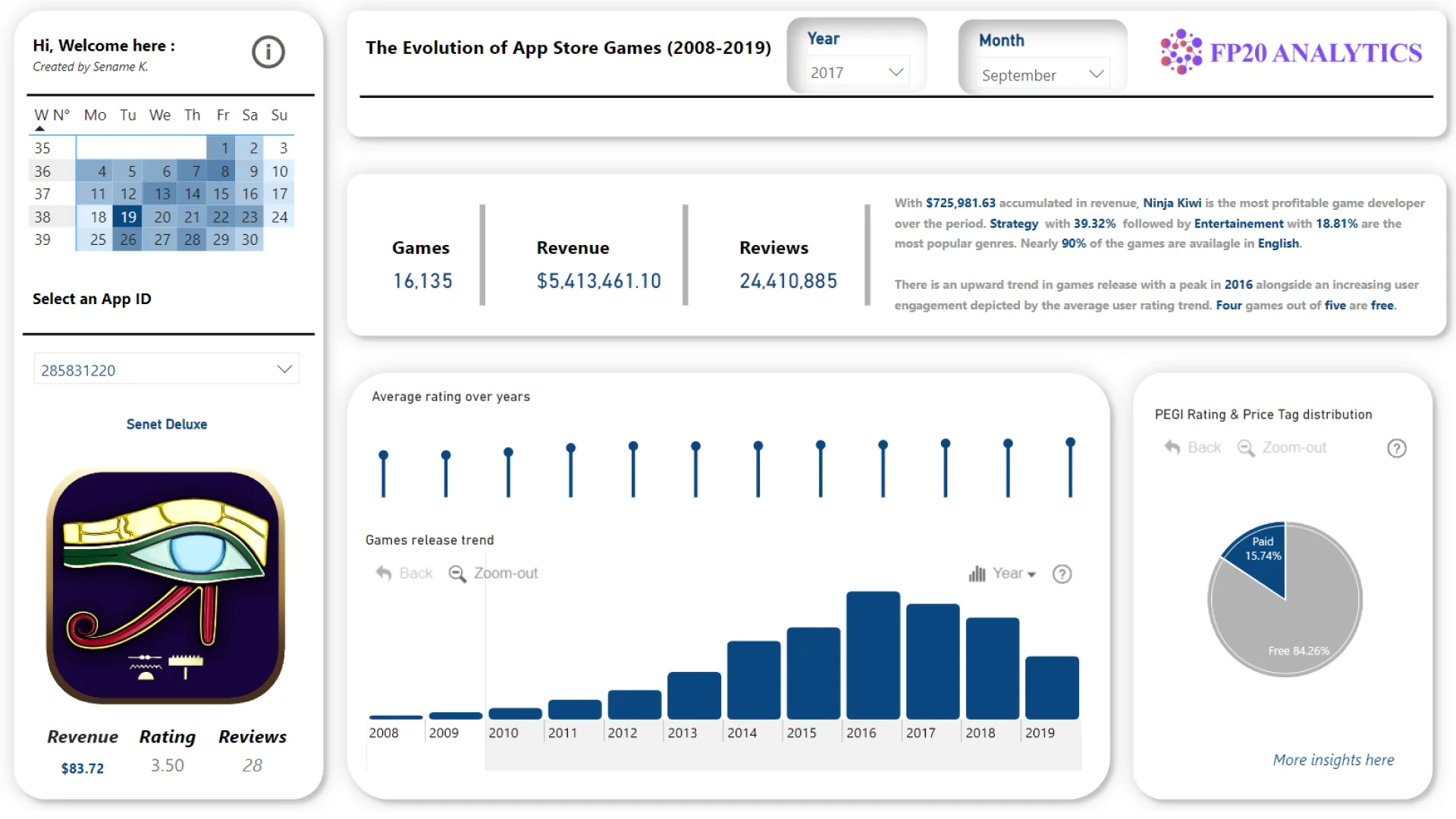1456x819 pixels.
Task: Select the 2017 bar in release trend
Action: coord(933,661)
